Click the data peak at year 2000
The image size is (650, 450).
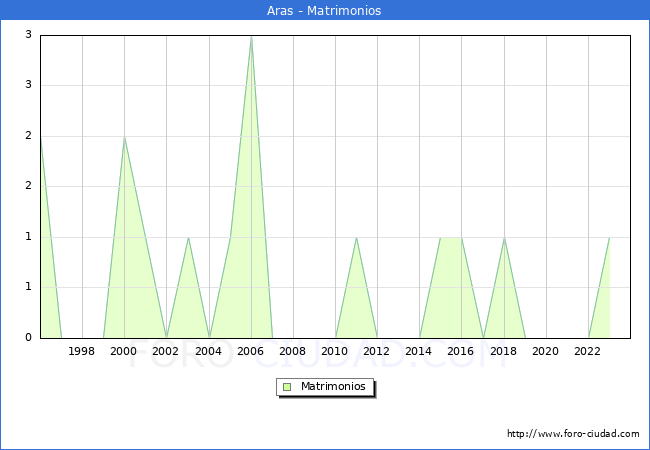[x=124, y=137]
